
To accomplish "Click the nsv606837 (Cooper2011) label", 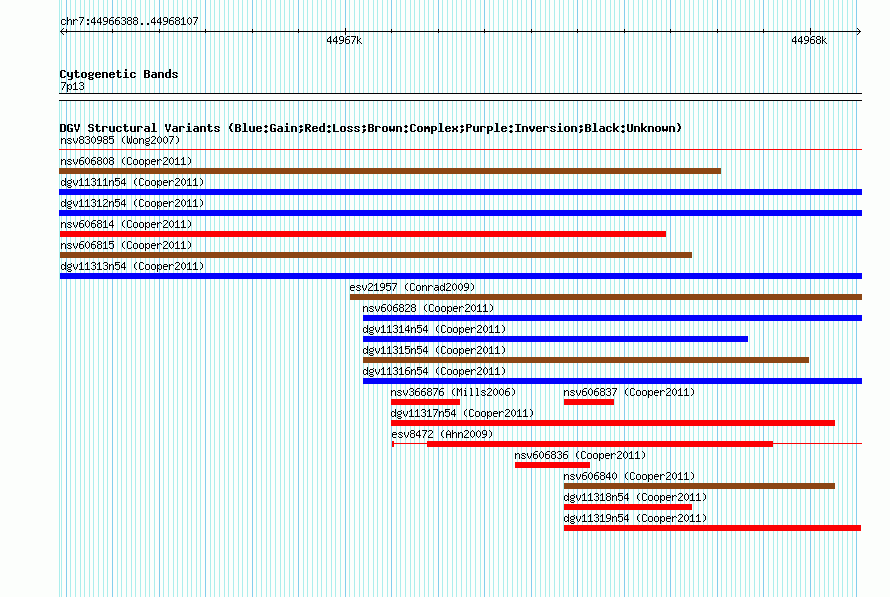I will click(629, 392).
